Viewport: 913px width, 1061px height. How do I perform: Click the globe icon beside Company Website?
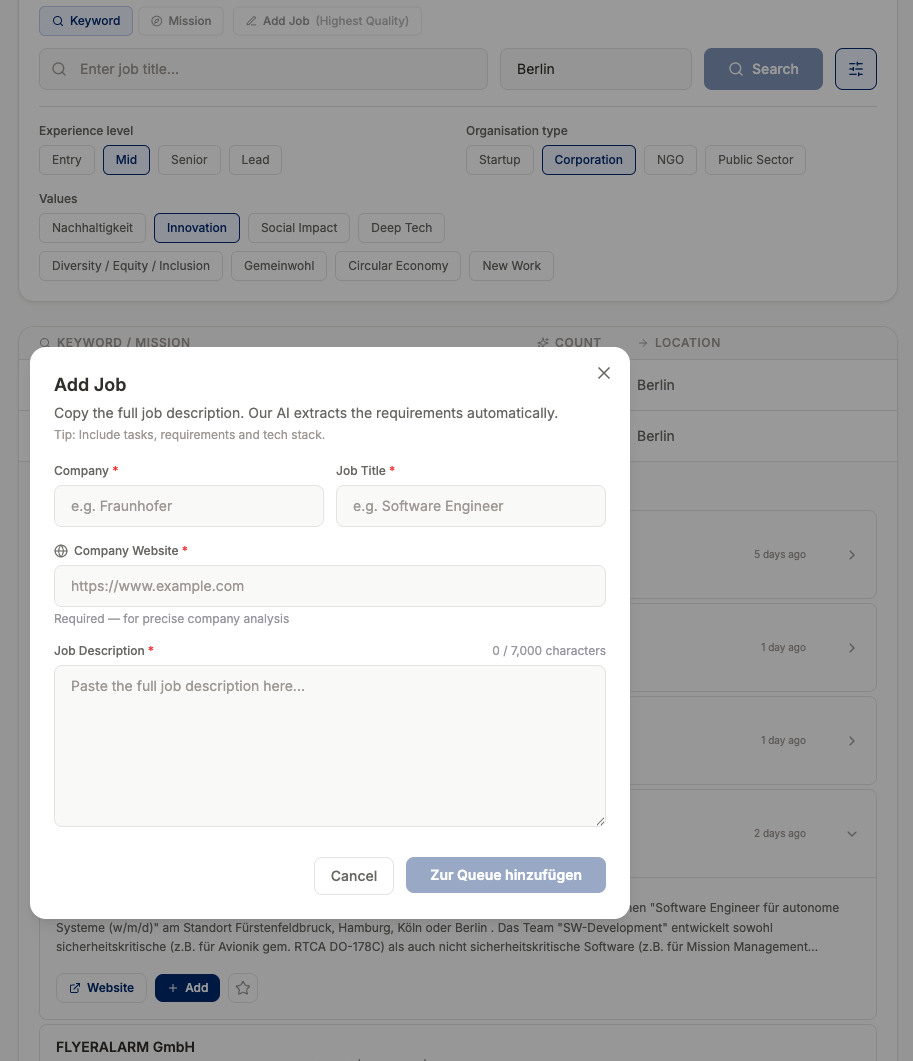61,550
